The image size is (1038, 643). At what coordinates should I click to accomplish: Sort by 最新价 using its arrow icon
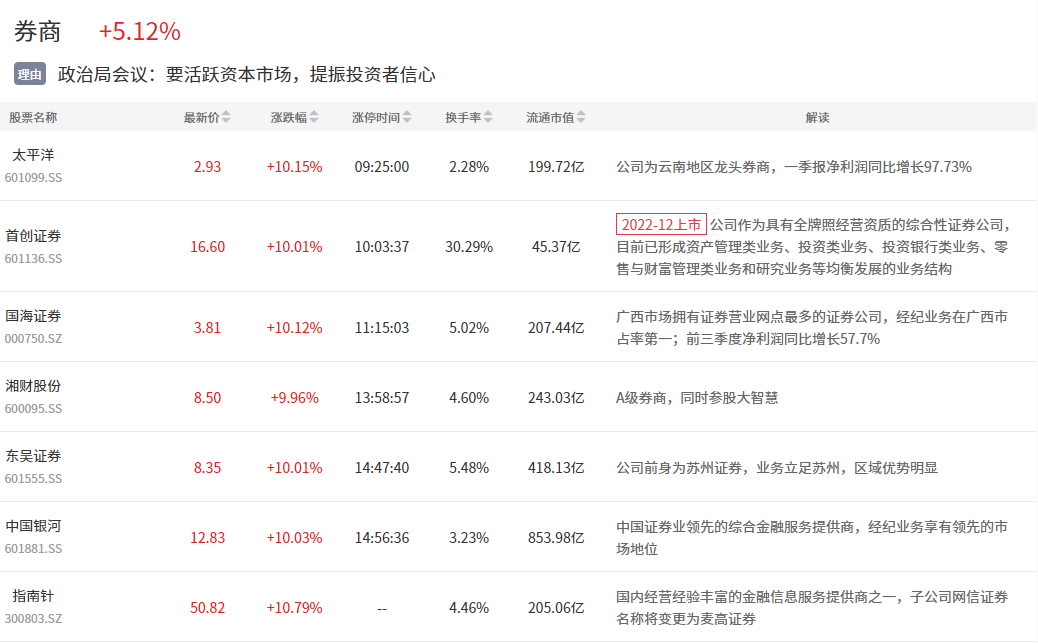point(226,117)
